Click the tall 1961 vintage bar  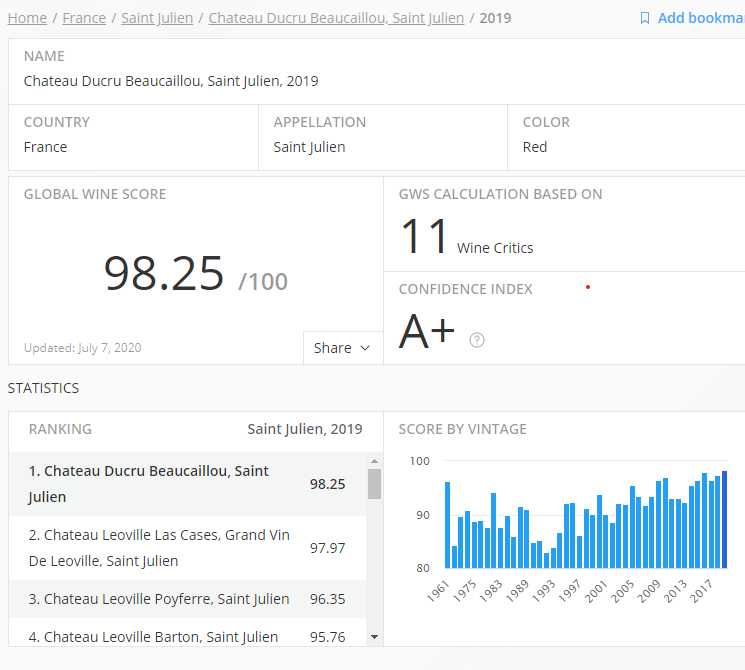(x=448, y=525)
